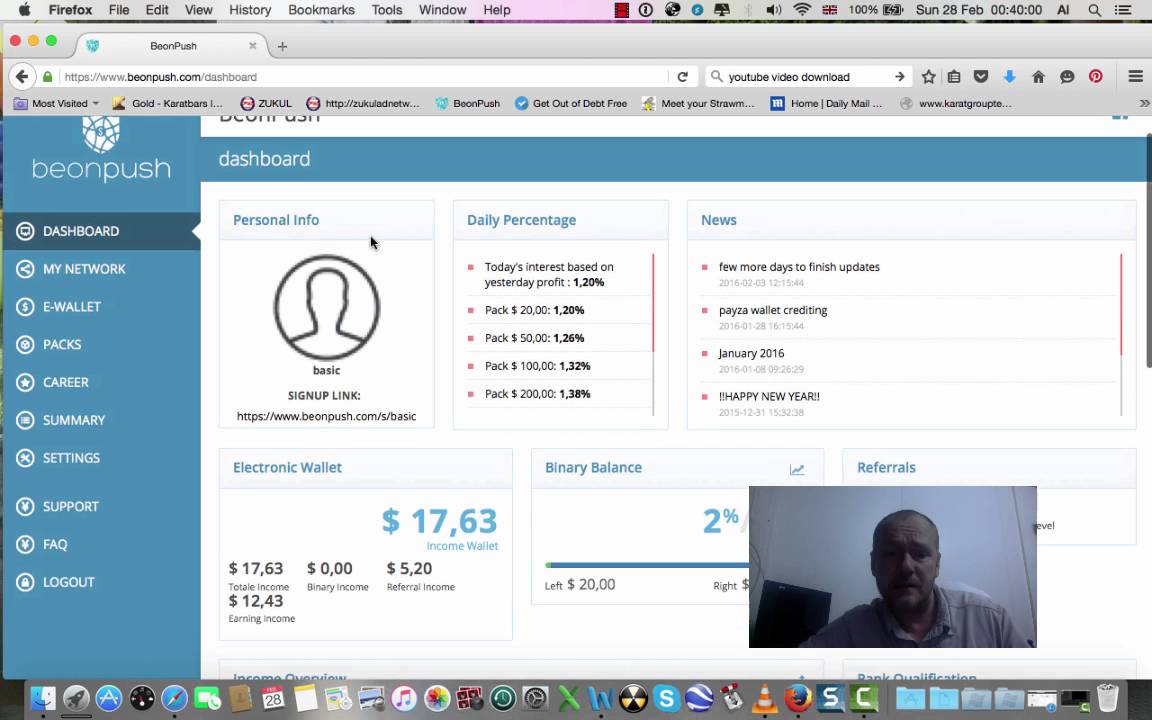This screenshot has height=720, width=1152.
Task: Open Safari from the Dock
Action: [x=174, y=698]
